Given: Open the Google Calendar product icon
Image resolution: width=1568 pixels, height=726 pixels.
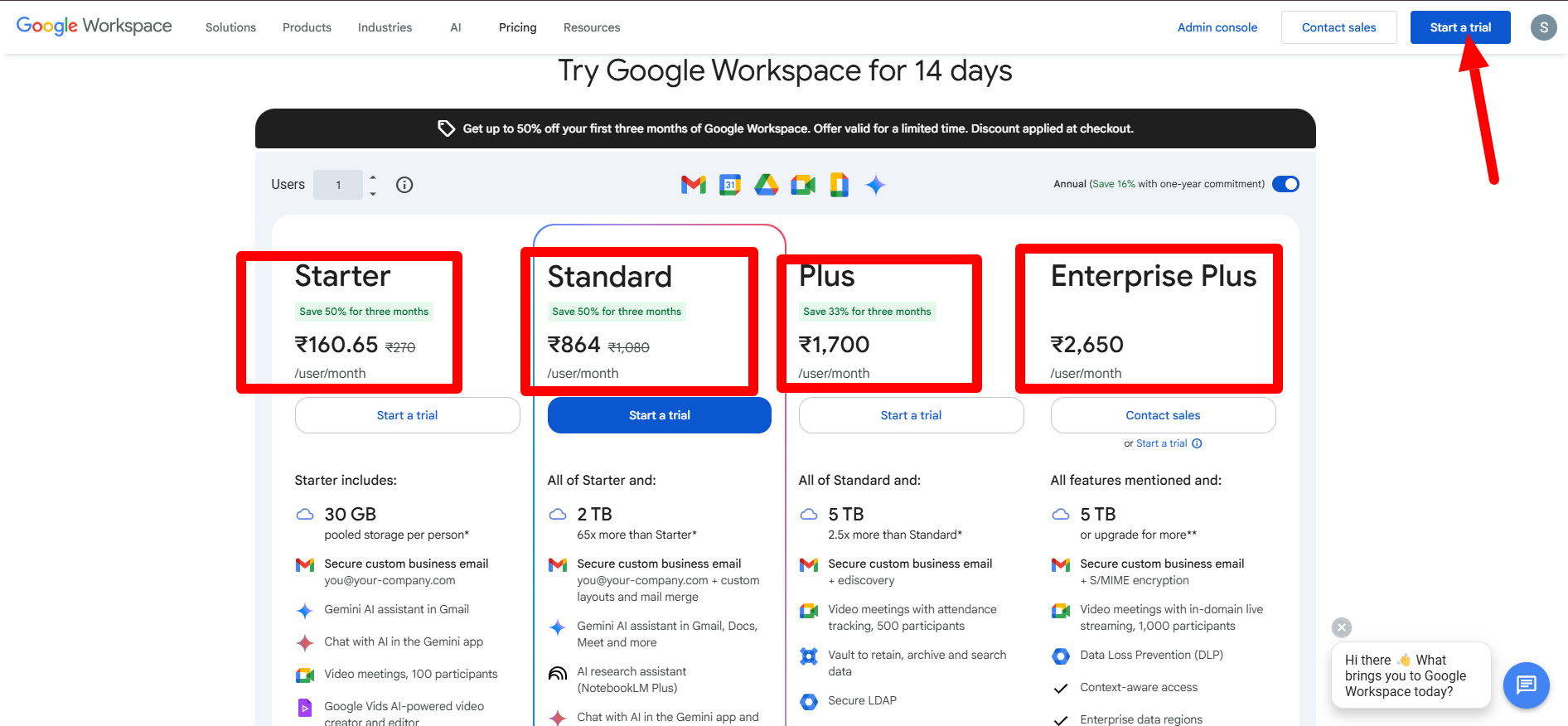Looking at the screenshot, I should [x=730, y=185].
